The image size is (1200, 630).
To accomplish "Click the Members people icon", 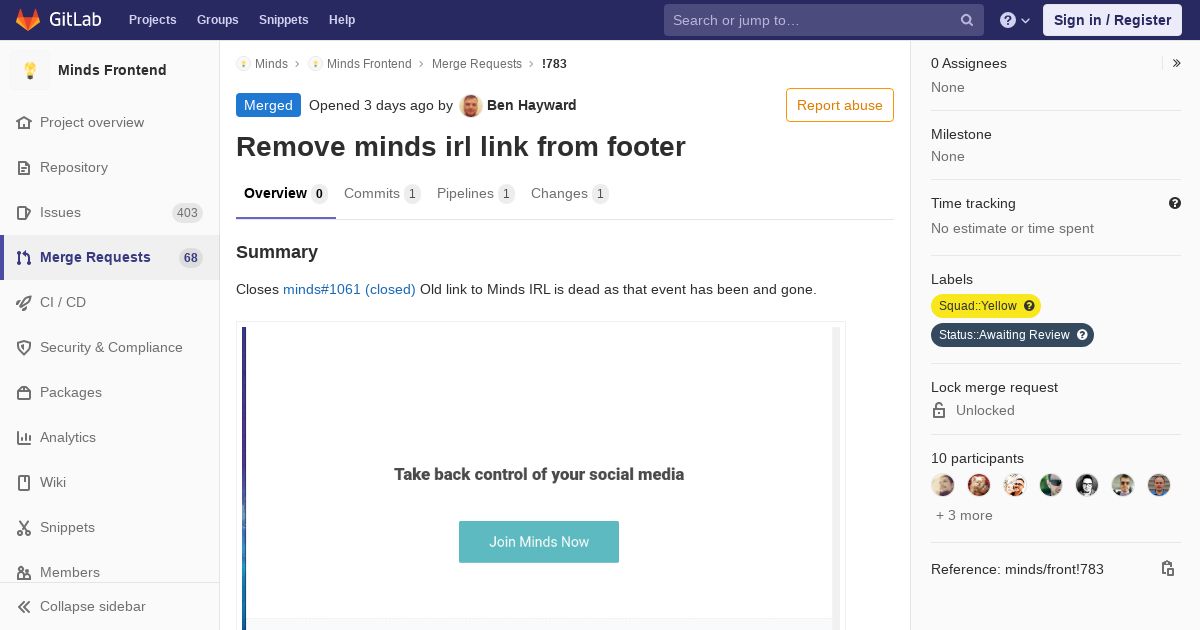I will [24, 572].
